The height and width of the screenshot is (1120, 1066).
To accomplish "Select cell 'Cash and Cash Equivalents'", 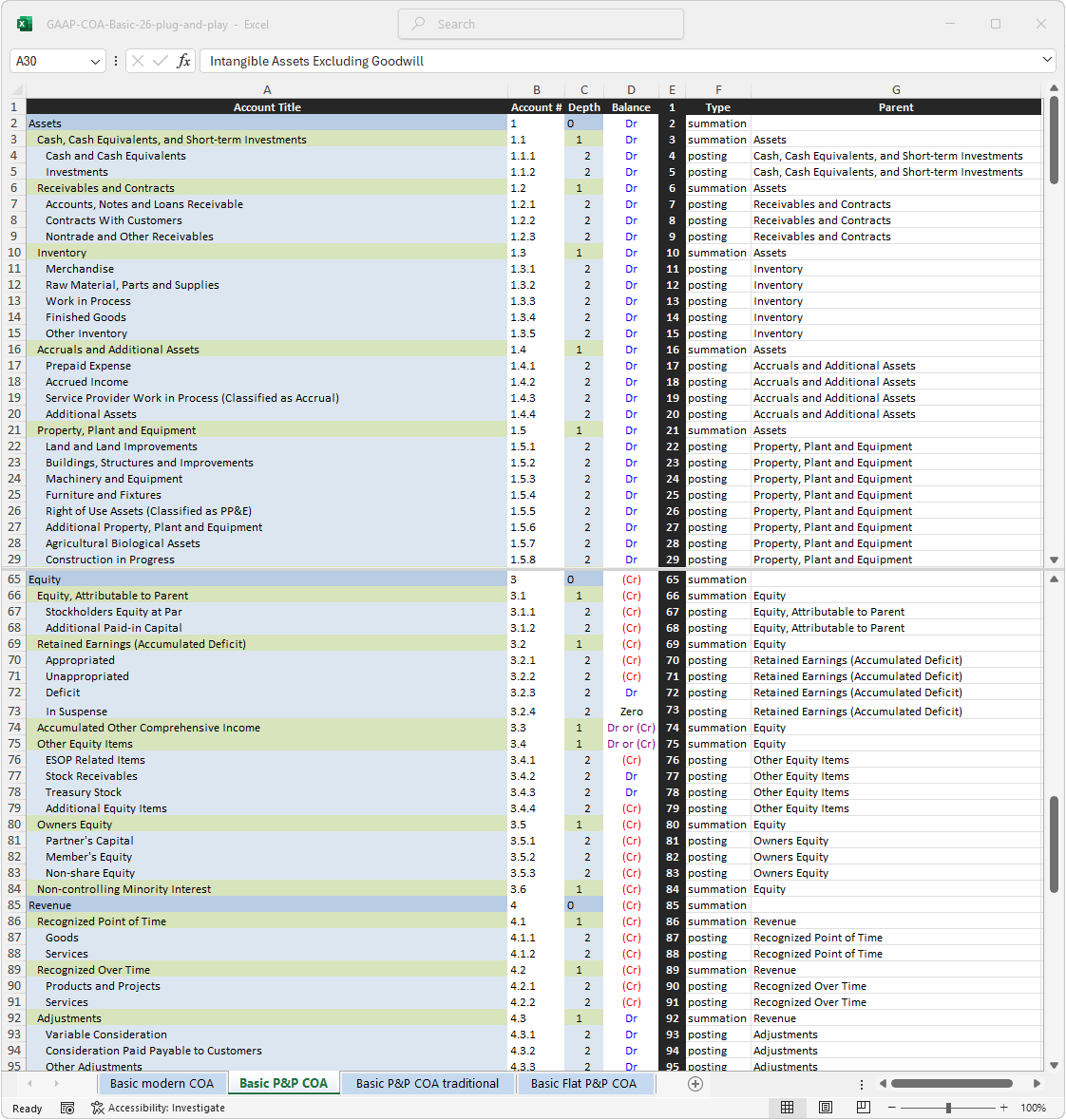I will (267, 156).
